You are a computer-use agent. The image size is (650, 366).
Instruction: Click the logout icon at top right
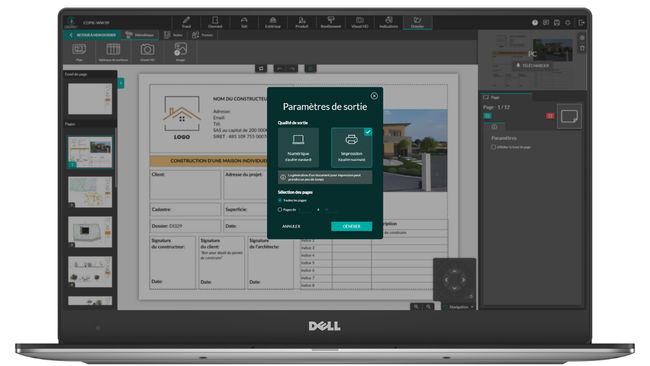coord(581,23)
